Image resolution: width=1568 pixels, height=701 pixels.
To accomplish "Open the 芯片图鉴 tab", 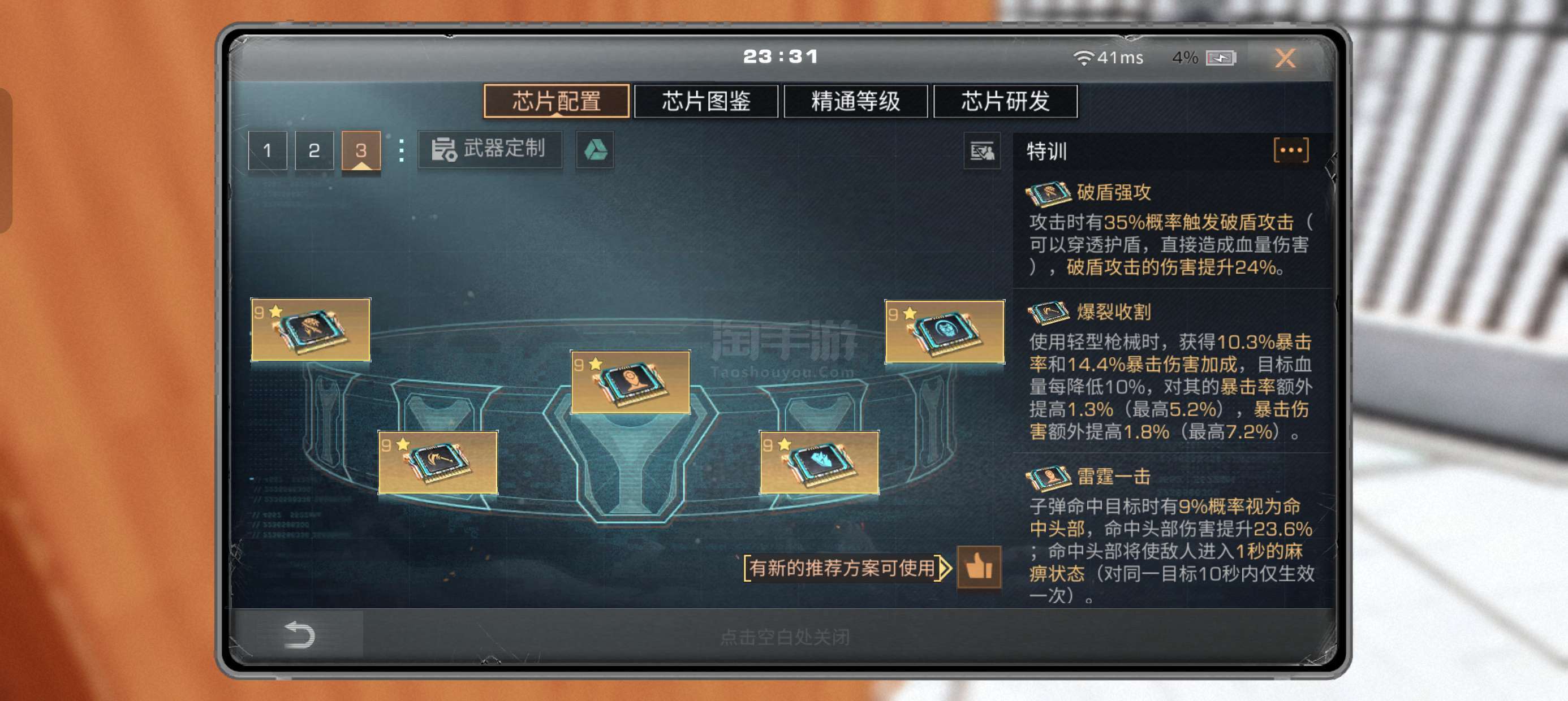I will (x=705, y=101).
